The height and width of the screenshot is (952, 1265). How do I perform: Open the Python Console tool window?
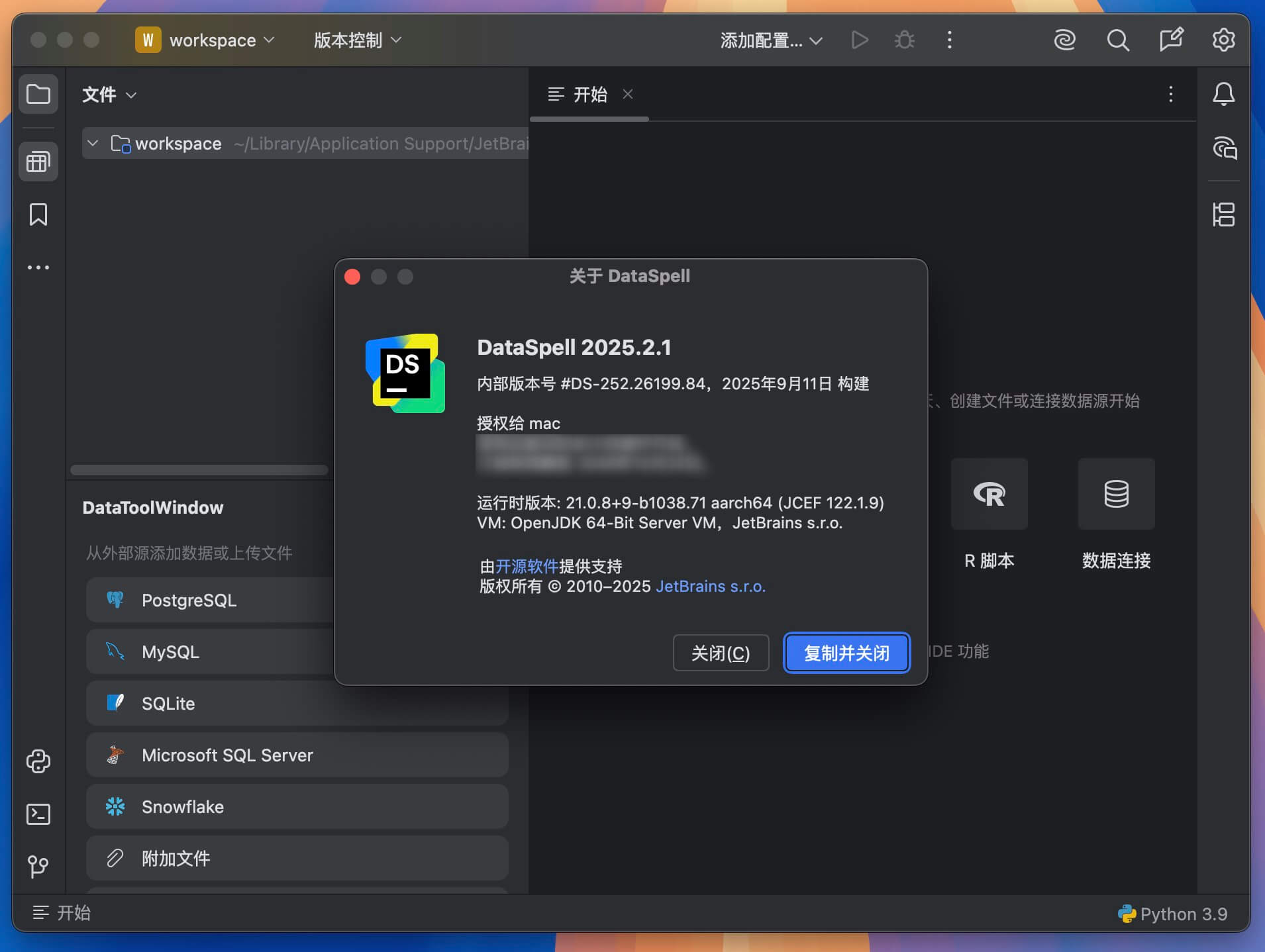[38, 761]
